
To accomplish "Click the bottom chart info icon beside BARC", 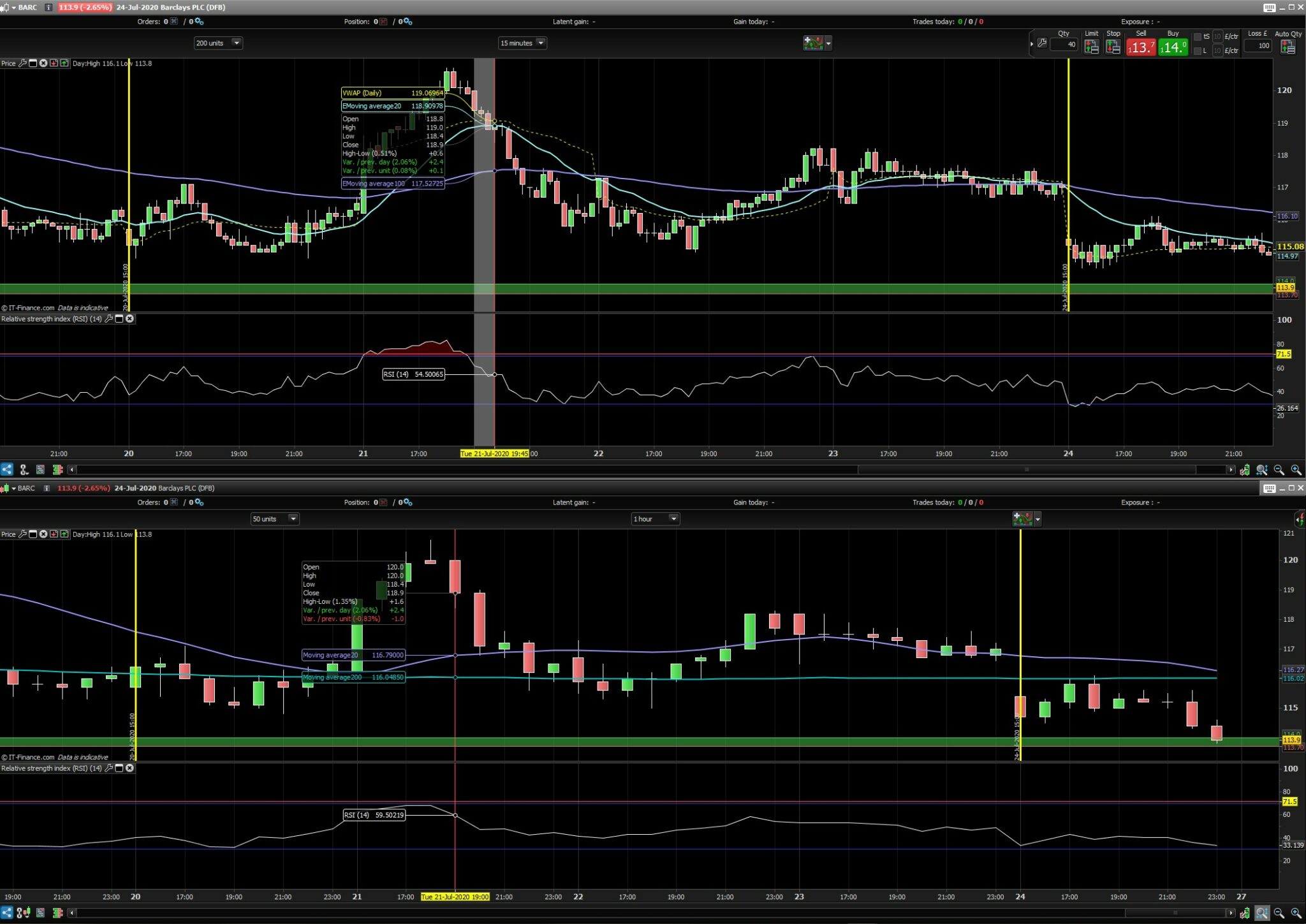I will pos(47,488).
